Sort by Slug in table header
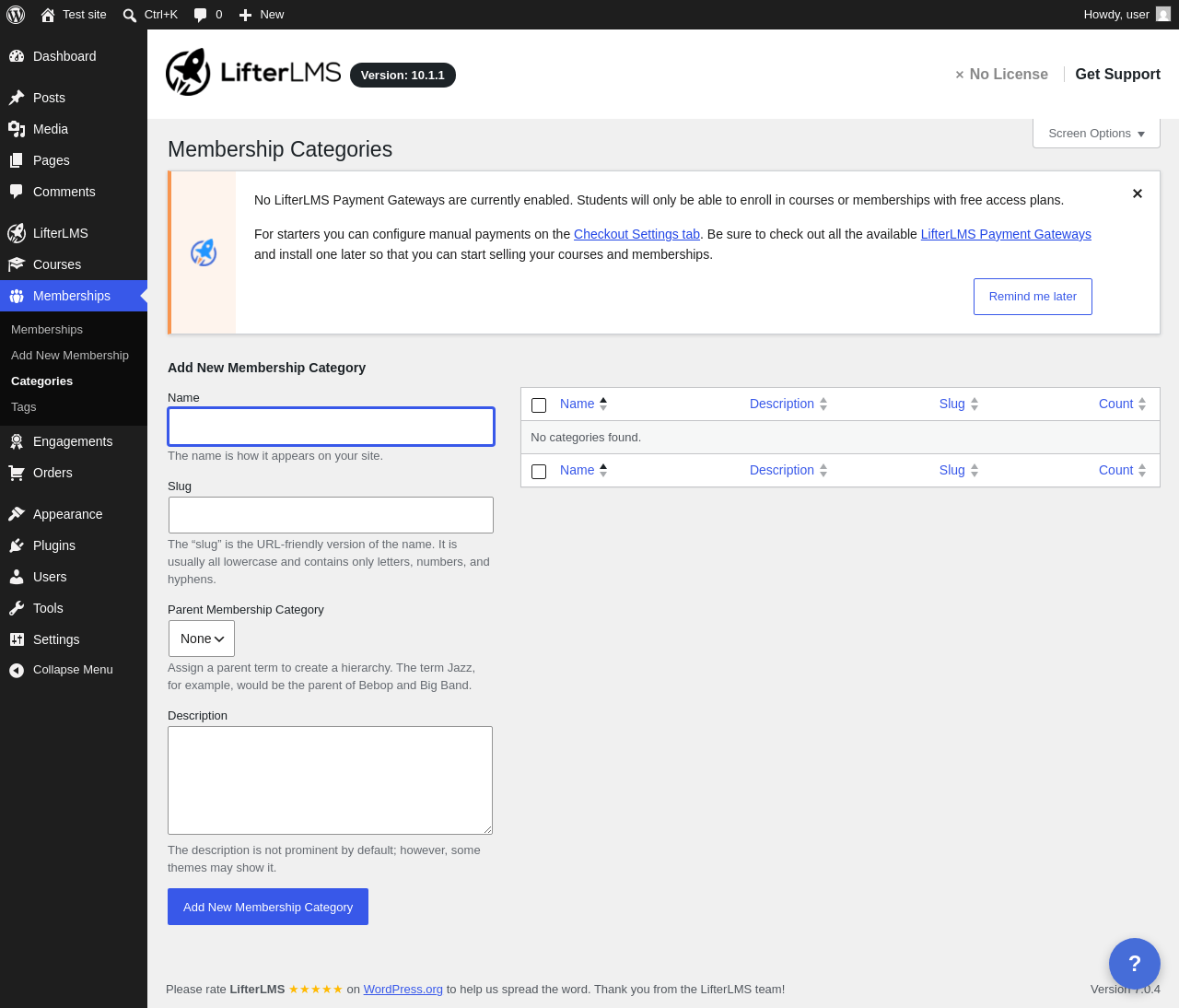This screenshot has height=1008, width=1179. pos(959,404)
